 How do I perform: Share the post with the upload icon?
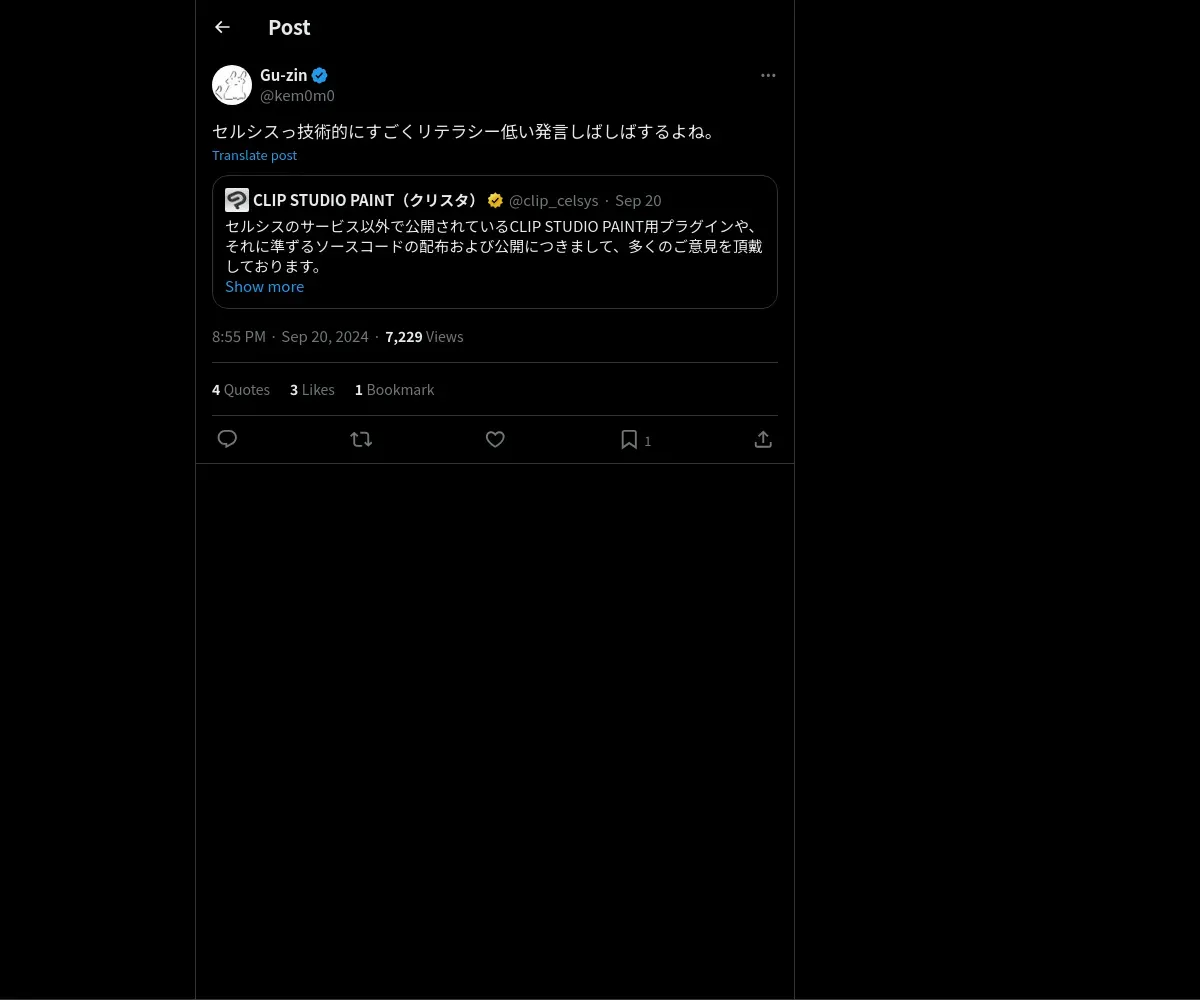(x=763, y=439)
